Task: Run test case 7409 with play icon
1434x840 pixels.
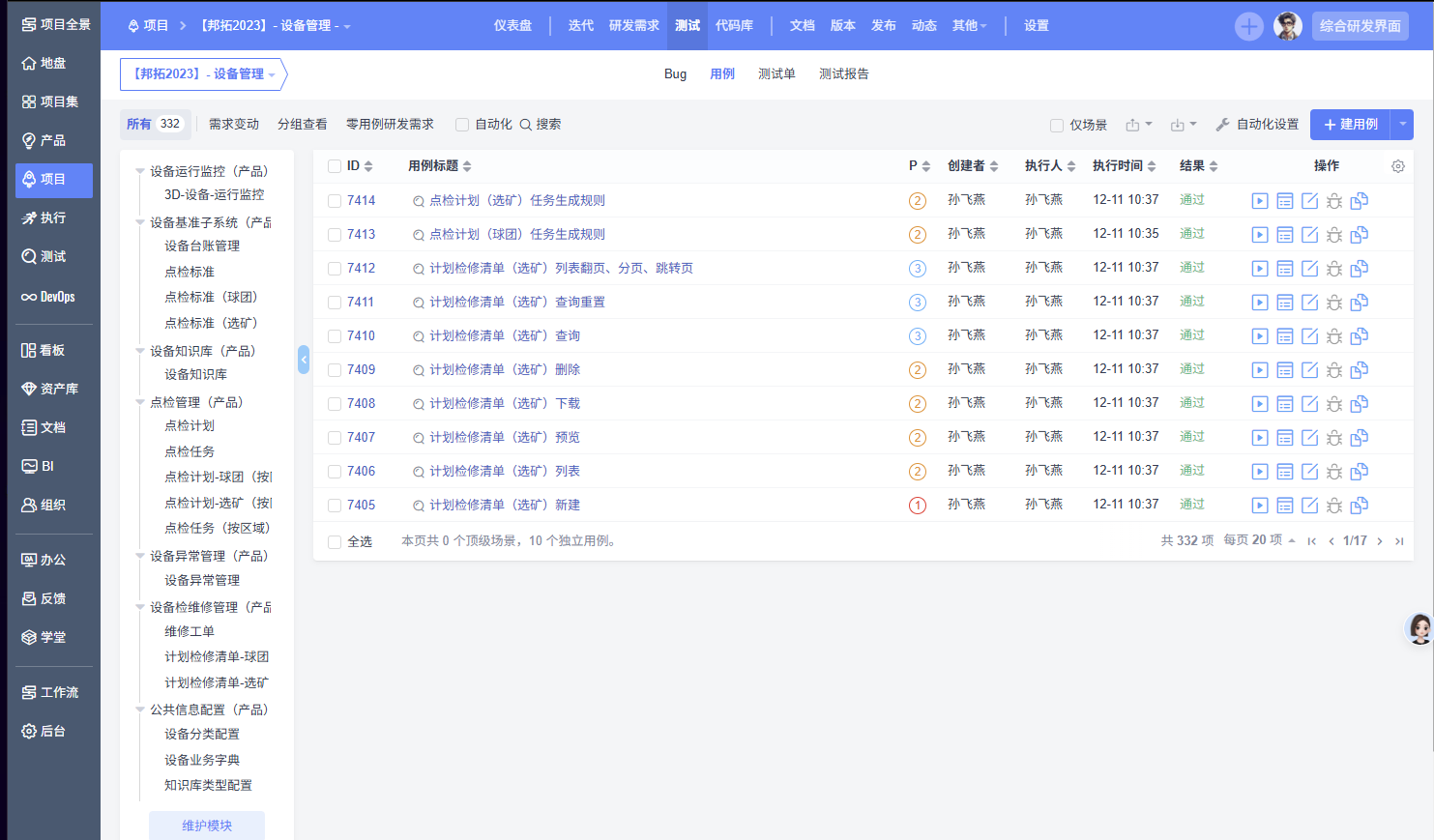Action: 1259,370
